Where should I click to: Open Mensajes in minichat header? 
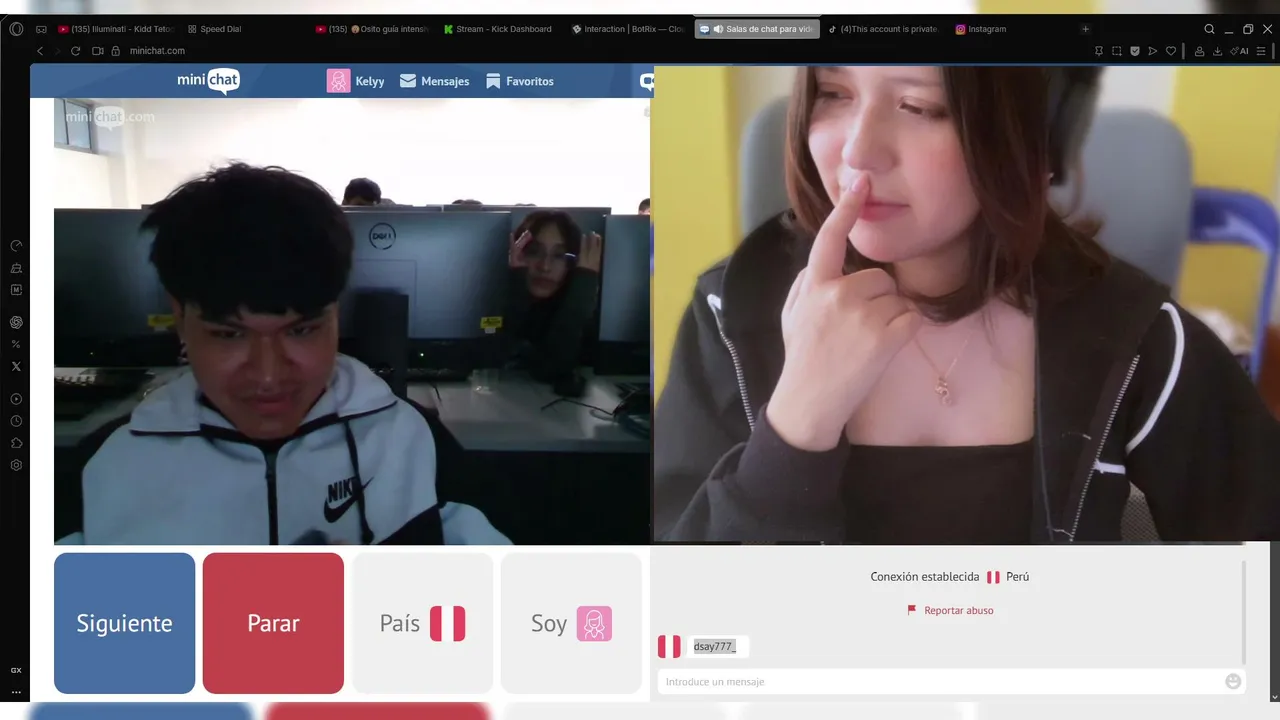pyautogui.click(x=434, y=81)
